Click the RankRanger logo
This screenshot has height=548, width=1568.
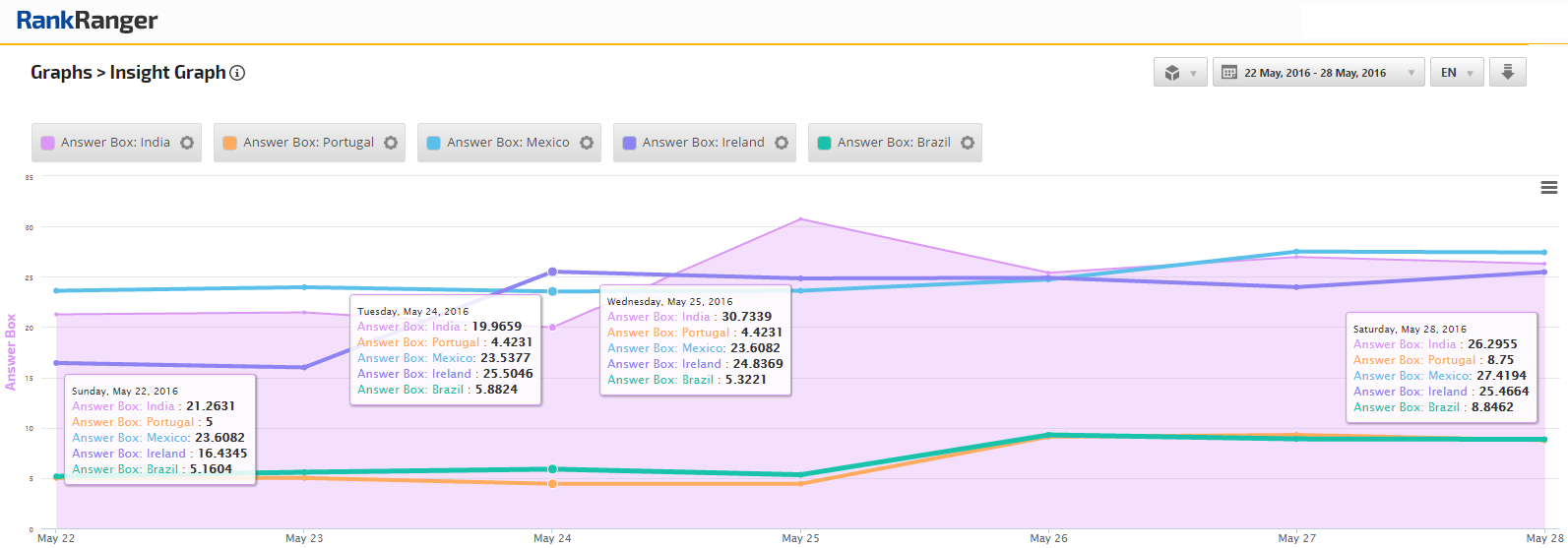click(x=87, y=21)
